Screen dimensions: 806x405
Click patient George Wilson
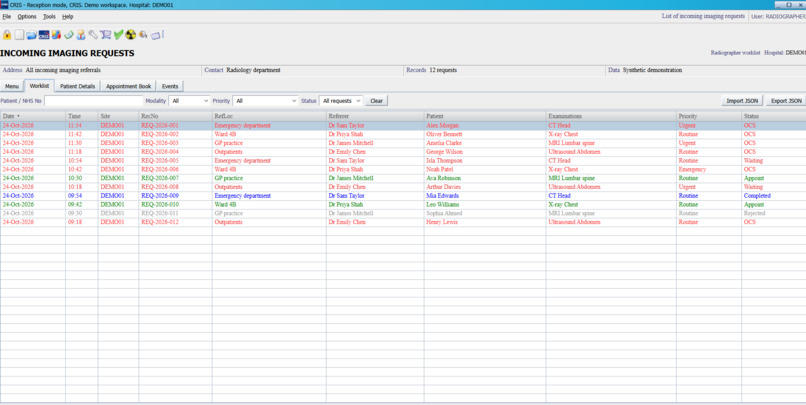click(x=444, y=152)
